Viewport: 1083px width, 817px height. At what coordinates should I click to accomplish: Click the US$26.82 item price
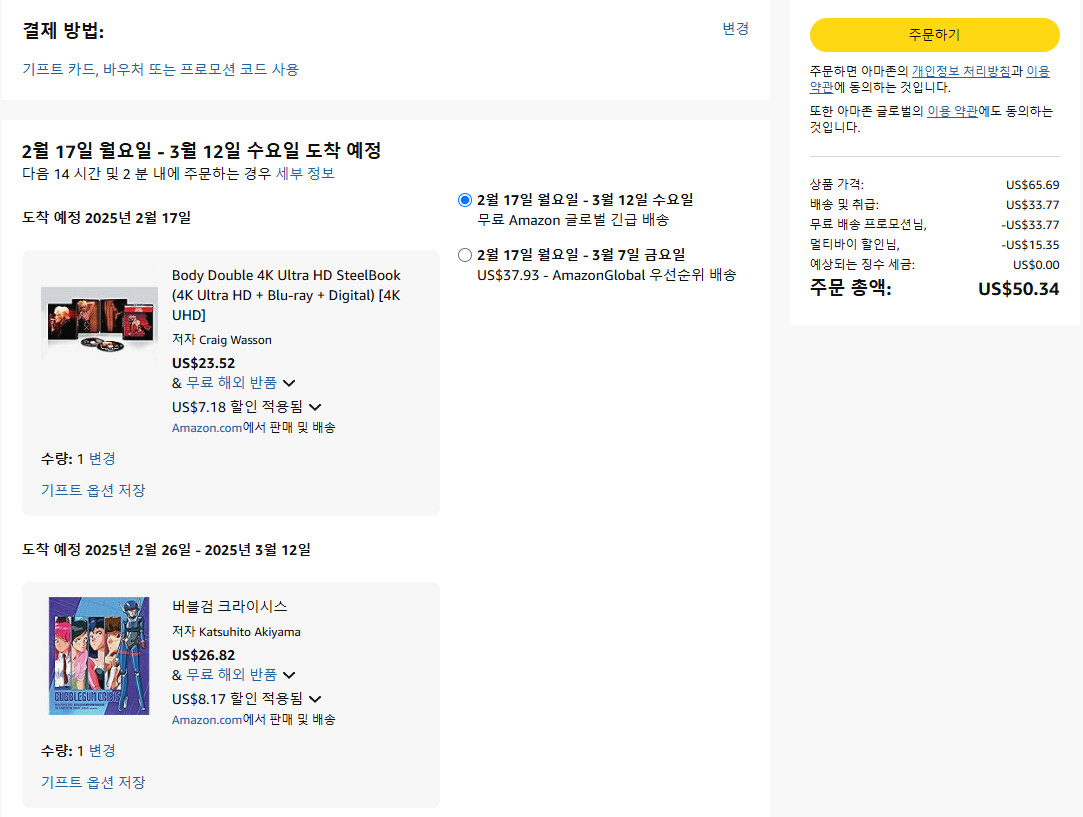pyautogui.click(x=203, y=655)
